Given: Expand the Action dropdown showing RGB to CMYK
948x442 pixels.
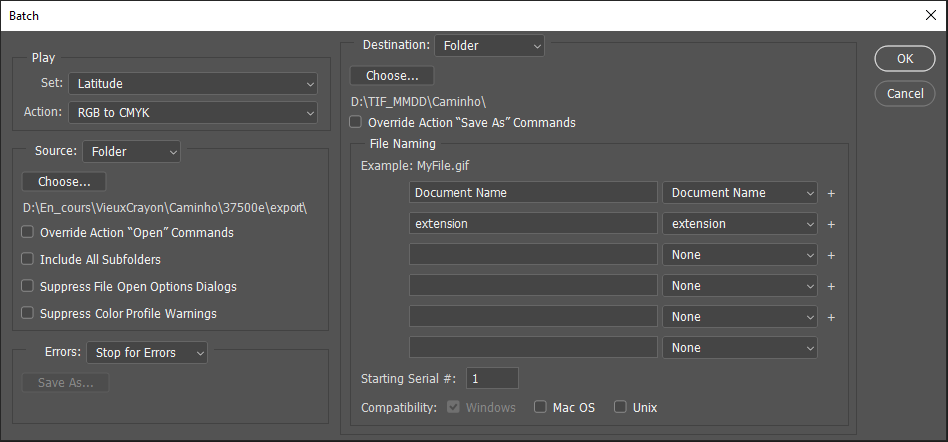Looking at the screenshot, I should (x=192, y=113).
